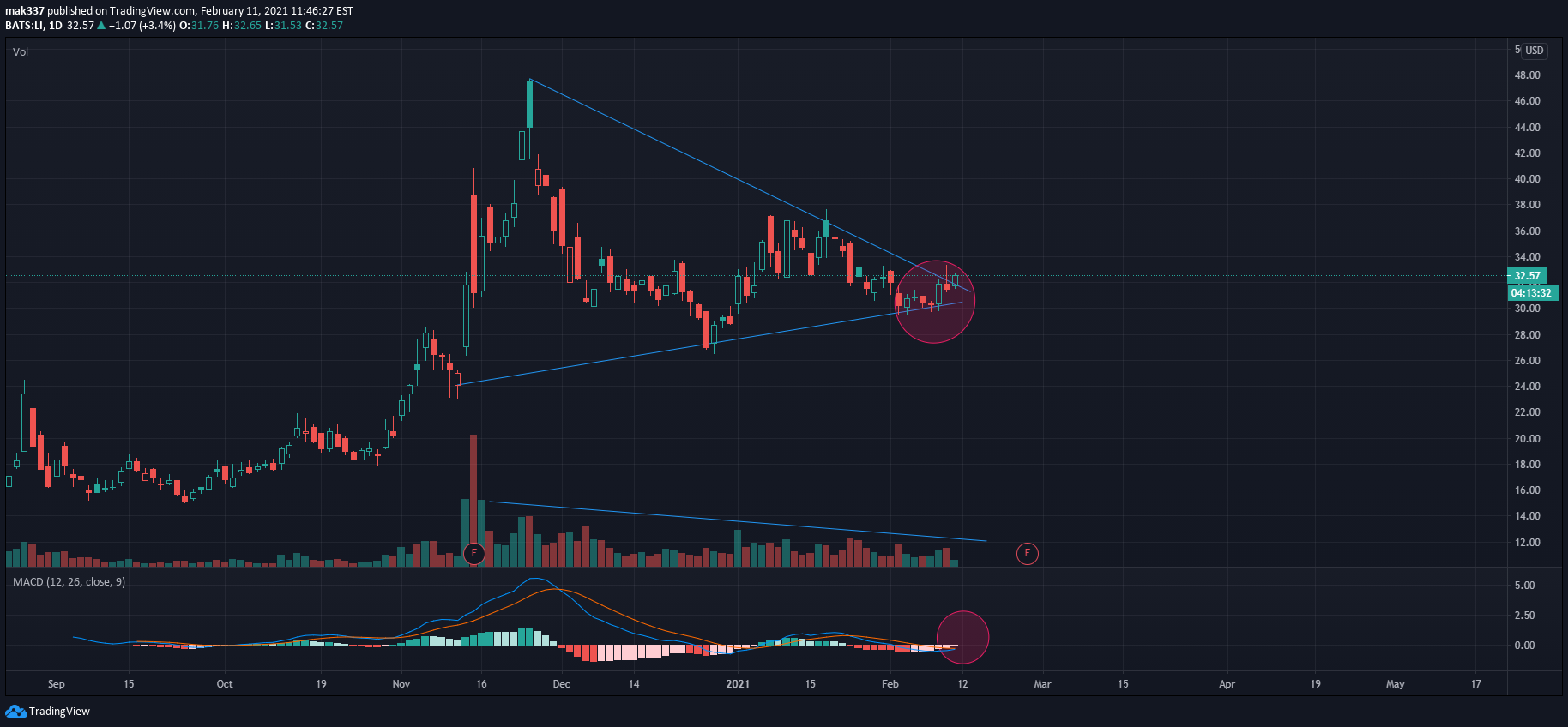The image size is (1568, 727).
Task: Click the earnings marker on November 16
Action: [x=473, y=553]
